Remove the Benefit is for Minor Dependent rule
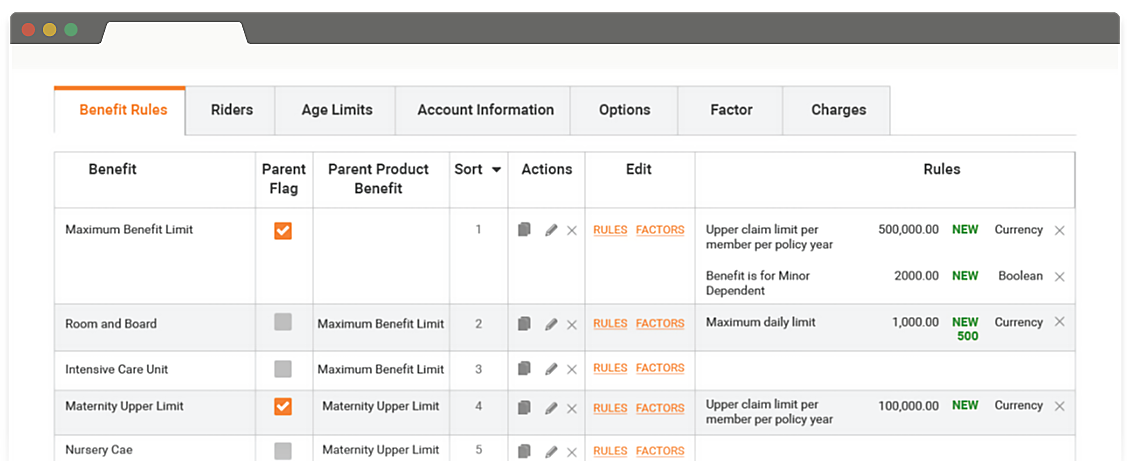 point(1060,277)
